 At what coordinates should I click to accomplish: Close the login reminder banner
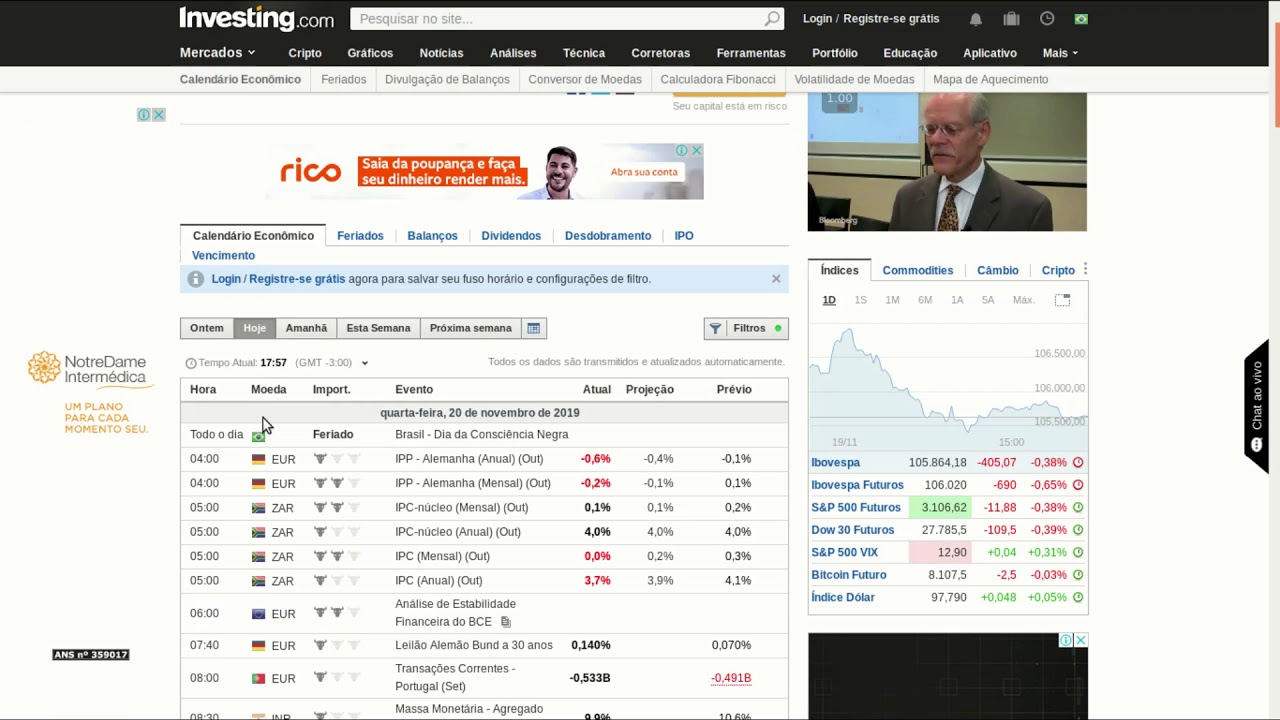[x=776, y=279]
